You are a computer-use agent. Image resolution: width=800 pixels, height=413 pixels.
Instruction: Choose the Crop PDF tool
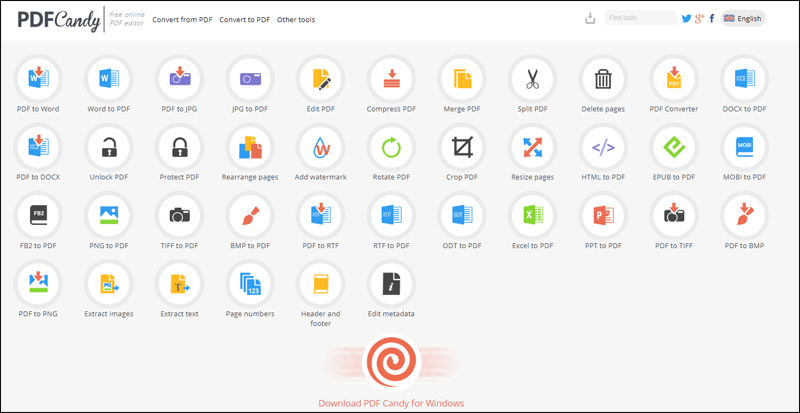462,148
